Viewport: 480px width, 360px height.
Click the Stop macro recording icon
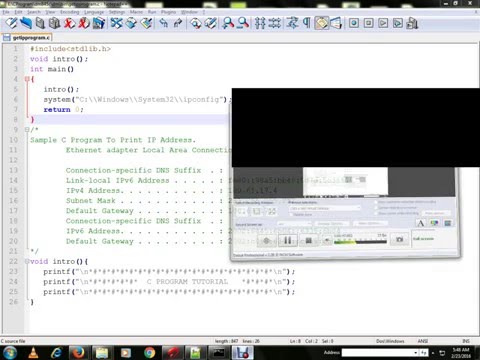tap(368, 23)
